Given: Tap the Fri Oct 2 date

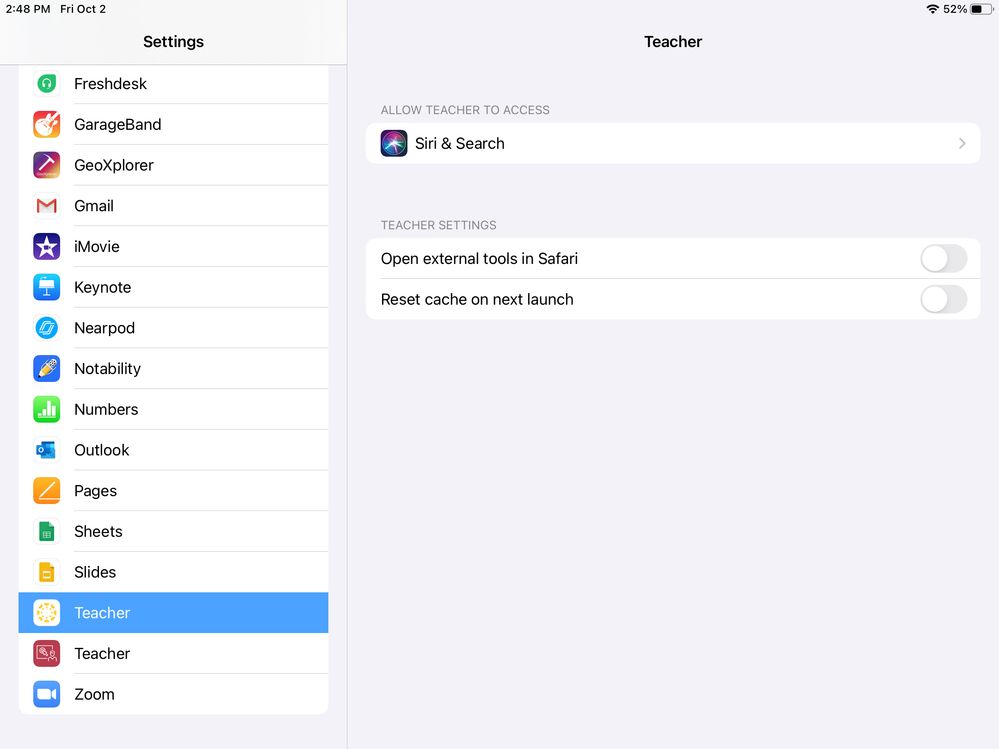Looking at the screenshot, I should pyautogui.click(x=83, y=9).
